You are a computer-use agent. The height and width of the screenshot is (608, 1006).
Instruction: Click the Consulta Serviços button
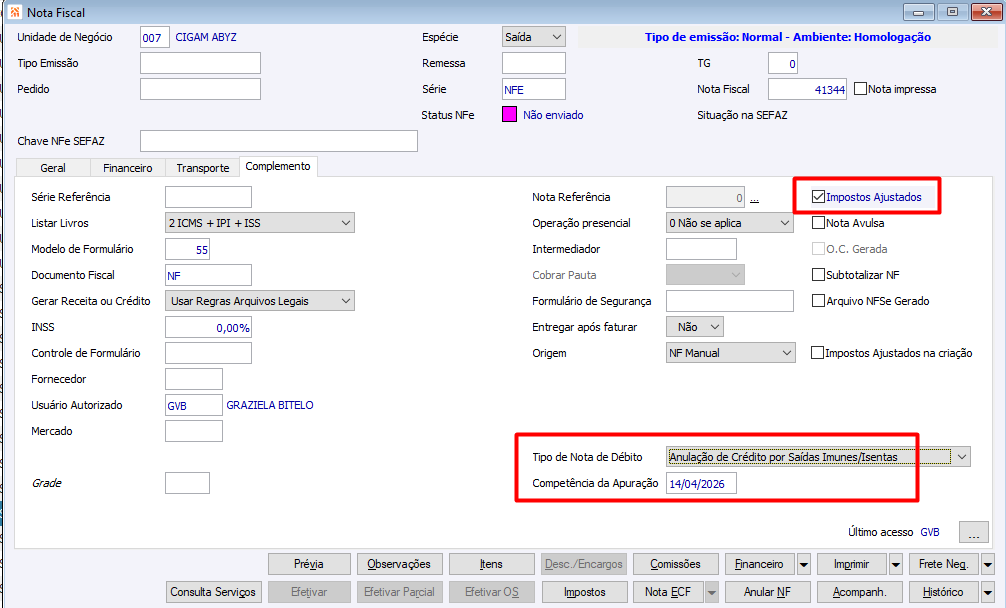213,592
